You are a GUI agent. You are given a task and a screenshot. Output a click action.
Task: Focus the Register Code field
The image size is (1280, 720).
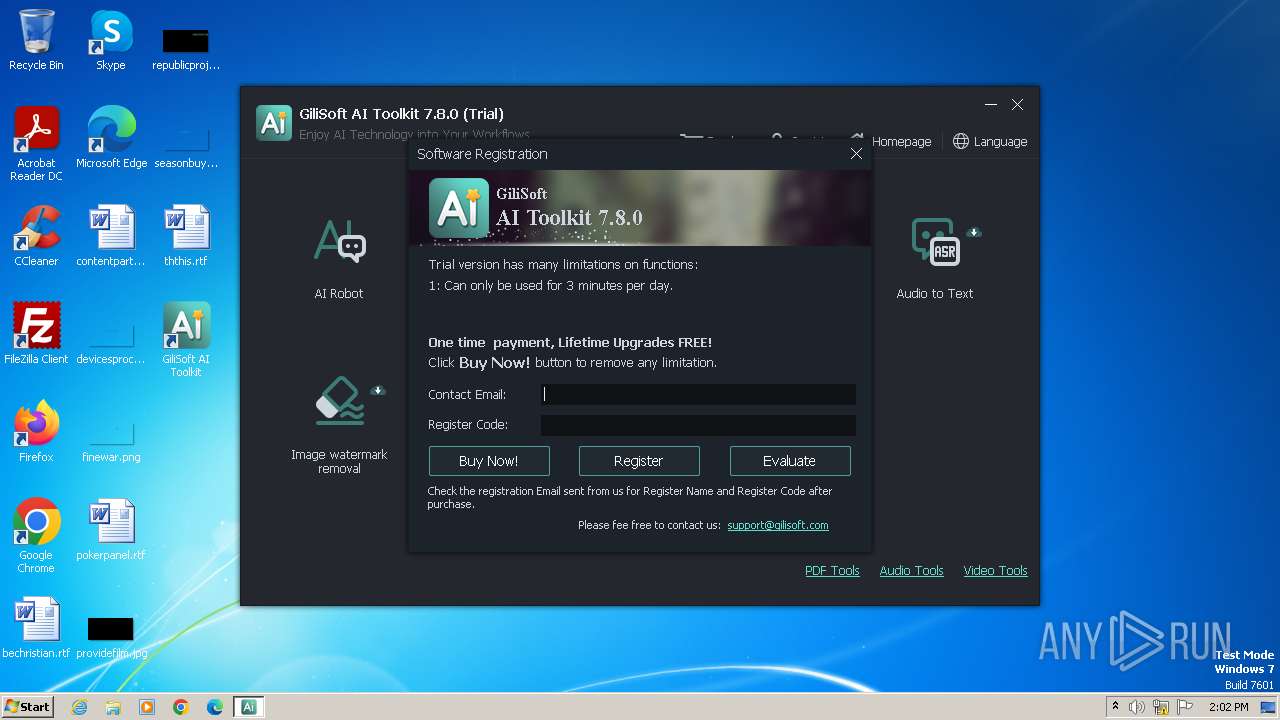[x=698, y=425]
